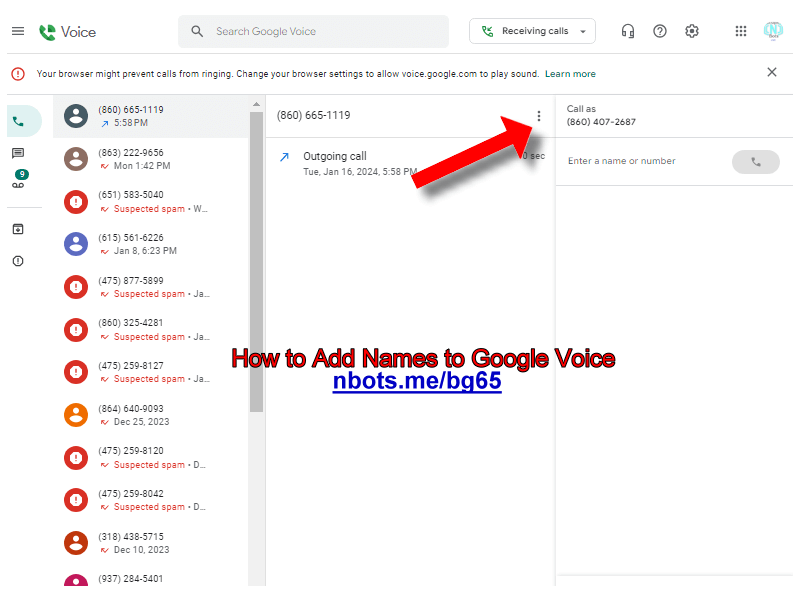Screen dimensions: 800x600
Task: Open call entry (860) 325-4281
Action: tap(151, 330)
